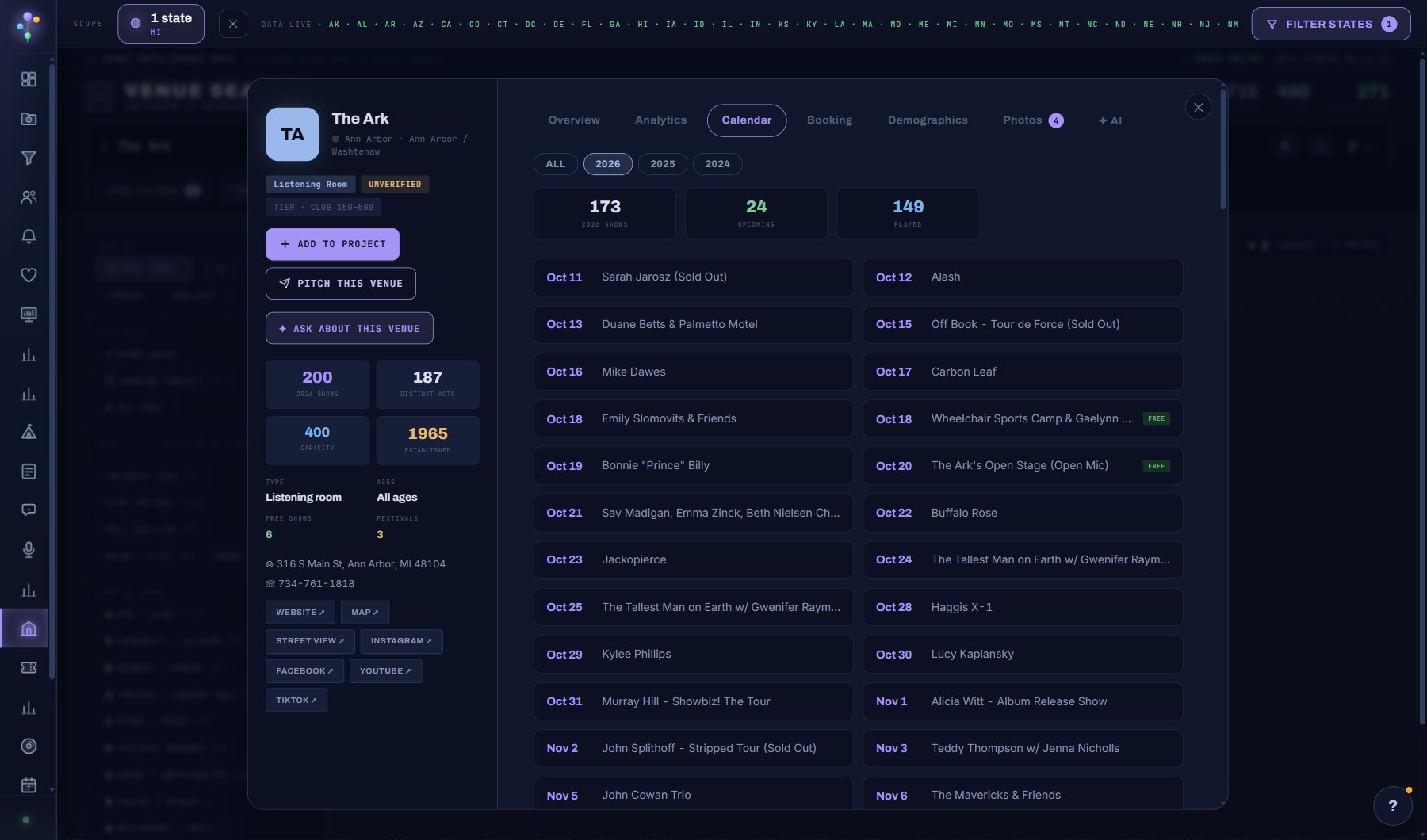Open the funnel filter icon in sidebar
This screenshot has width=1427, height=840.
[x=29, y=158]
